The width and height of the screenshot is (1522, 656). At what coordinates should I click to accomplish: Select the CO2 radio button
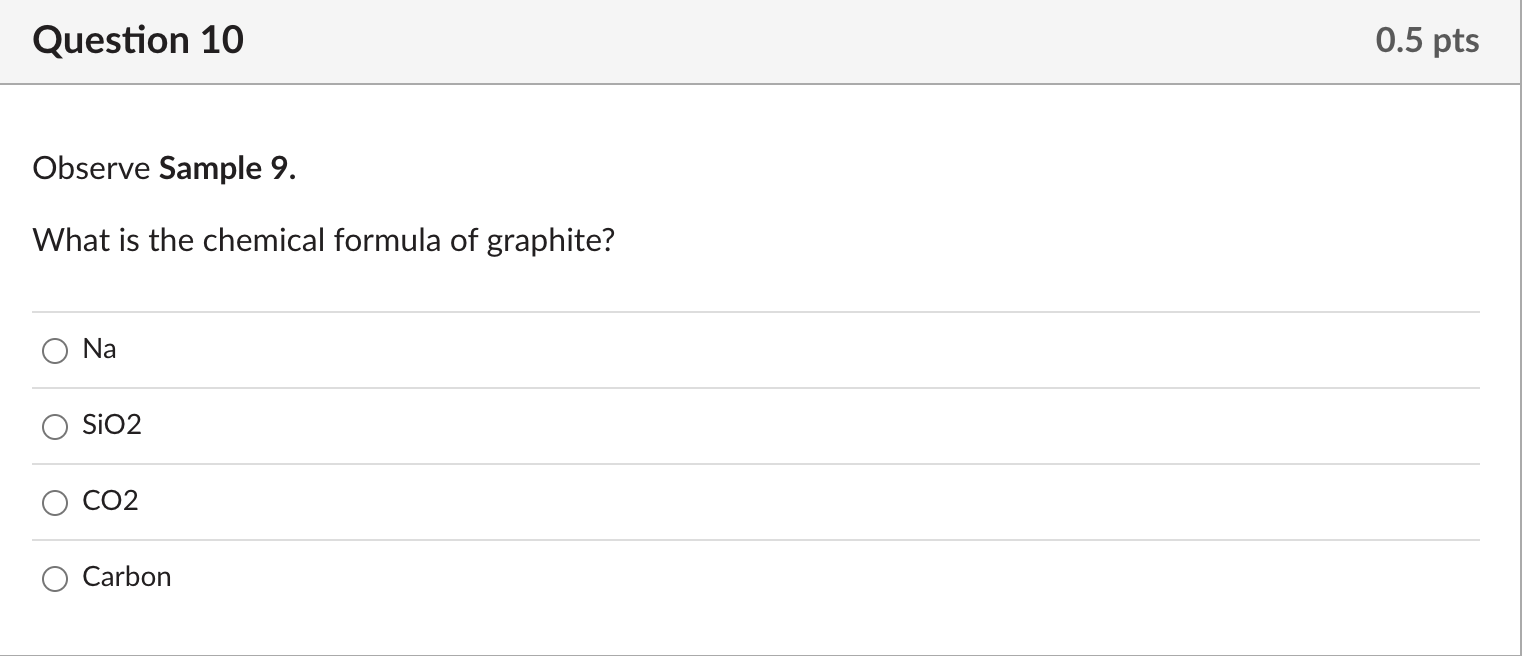(x=55, y=503)
